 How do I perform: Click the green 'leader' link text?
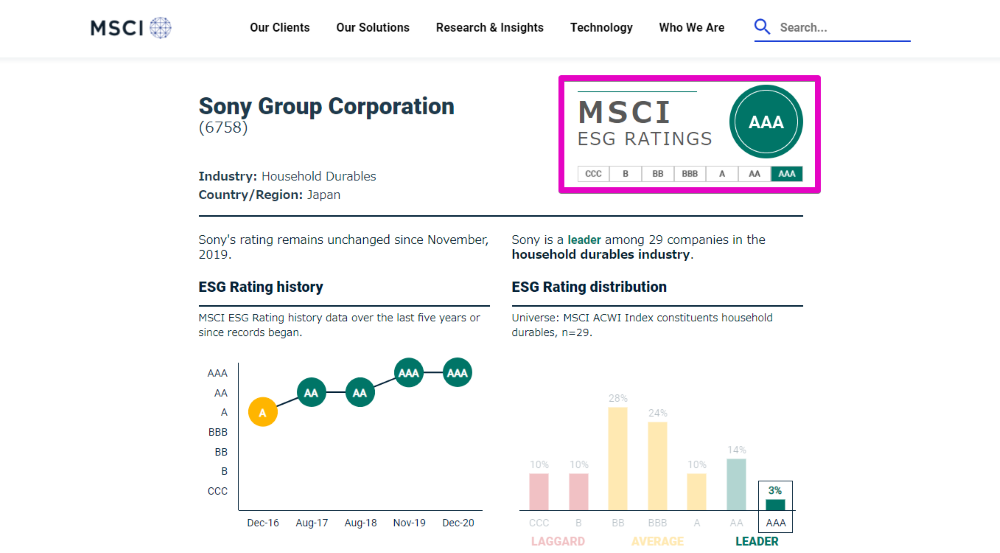584,240
